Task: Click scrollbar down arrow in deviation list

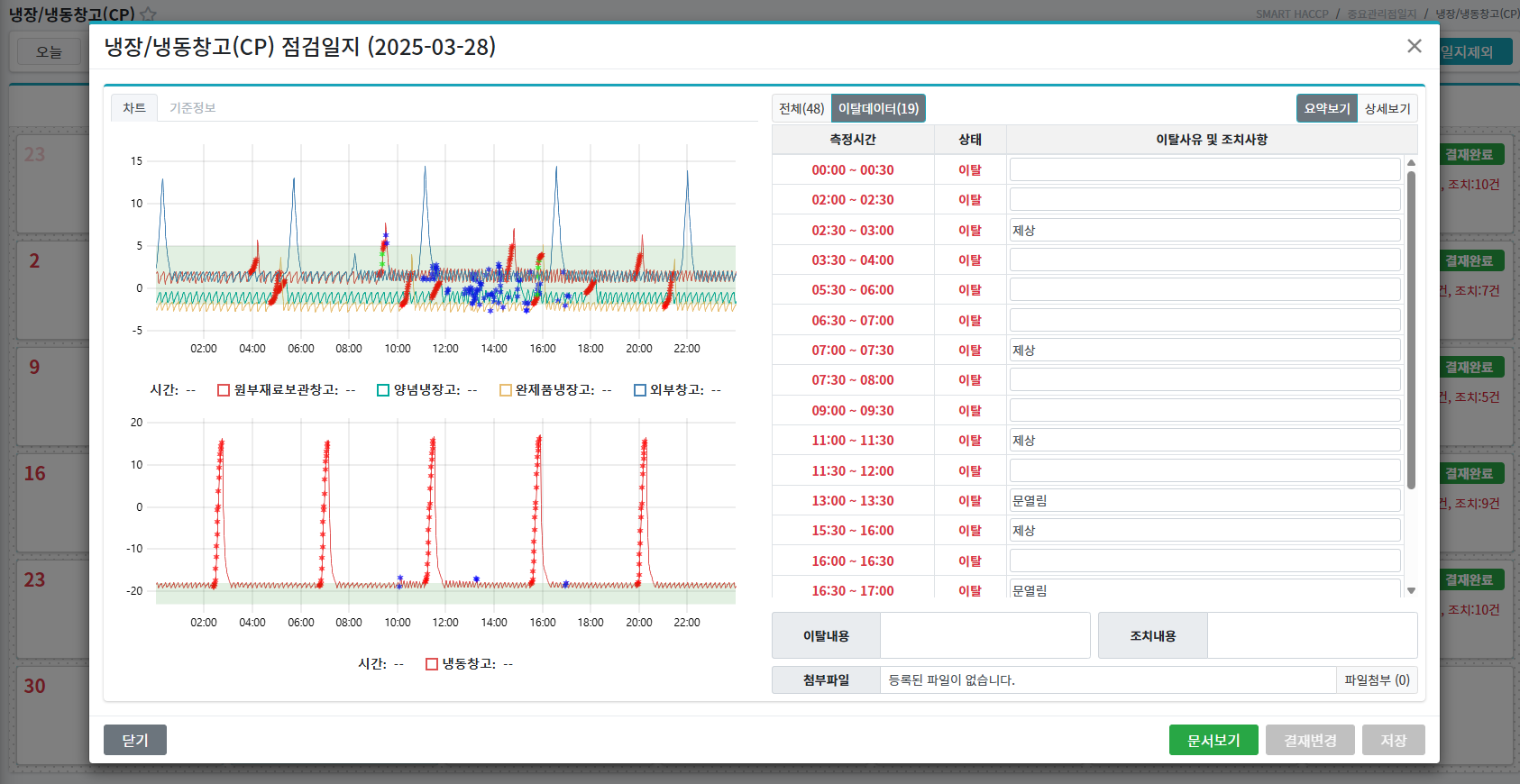Action: [x=1411, y=591]
